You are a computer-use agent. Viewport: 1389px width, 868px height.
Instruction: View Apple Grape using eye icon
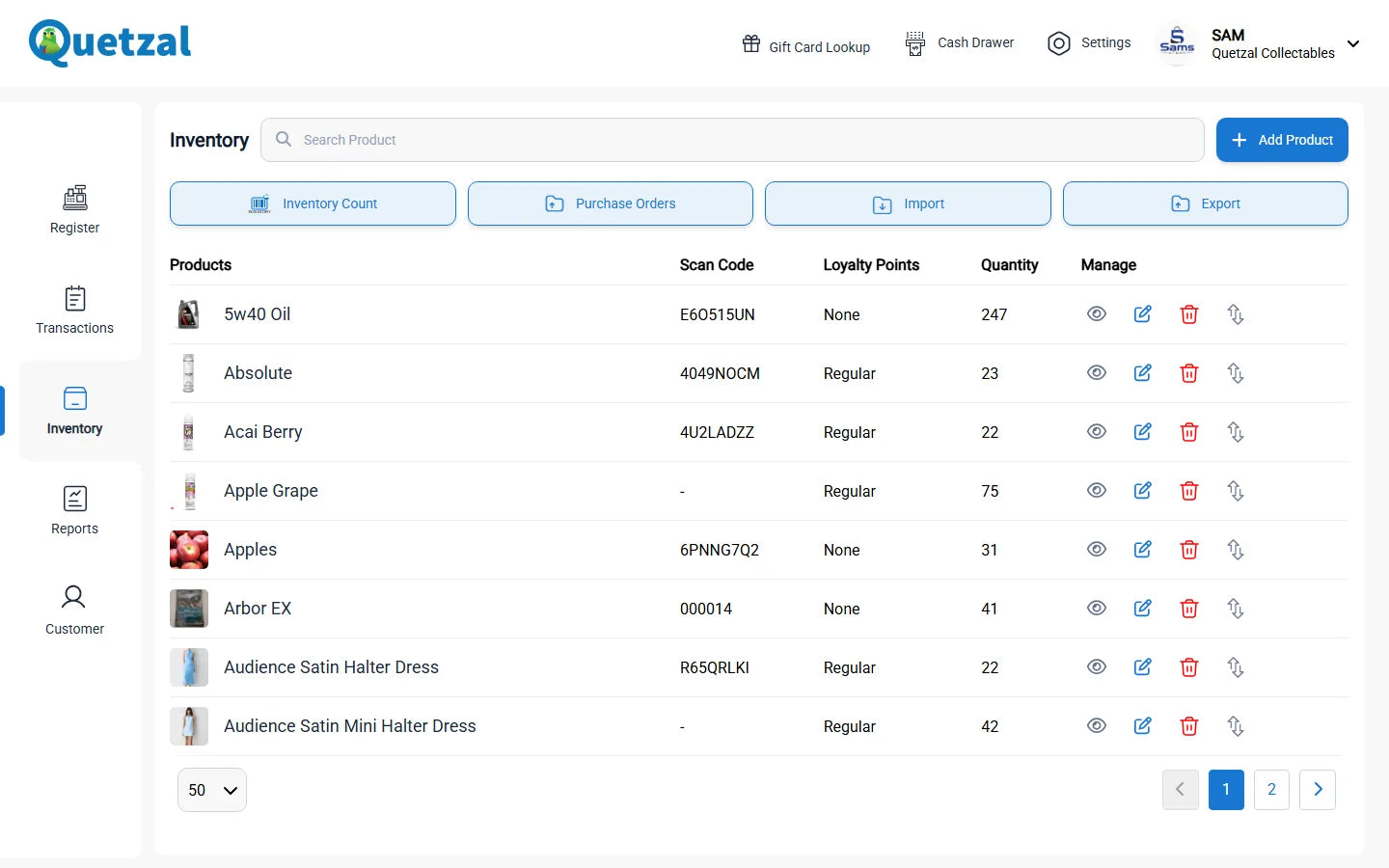tap(1097, 491)
